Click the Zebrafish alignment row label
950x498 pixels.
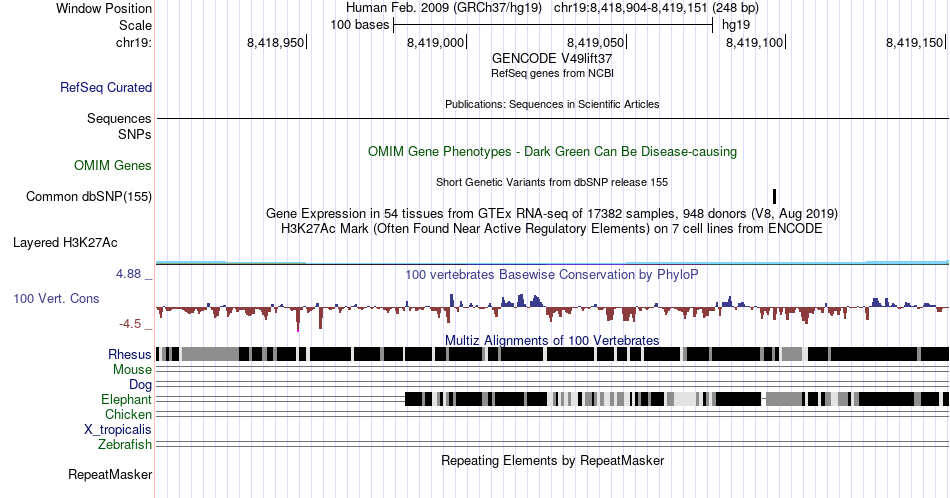point(125,445)
